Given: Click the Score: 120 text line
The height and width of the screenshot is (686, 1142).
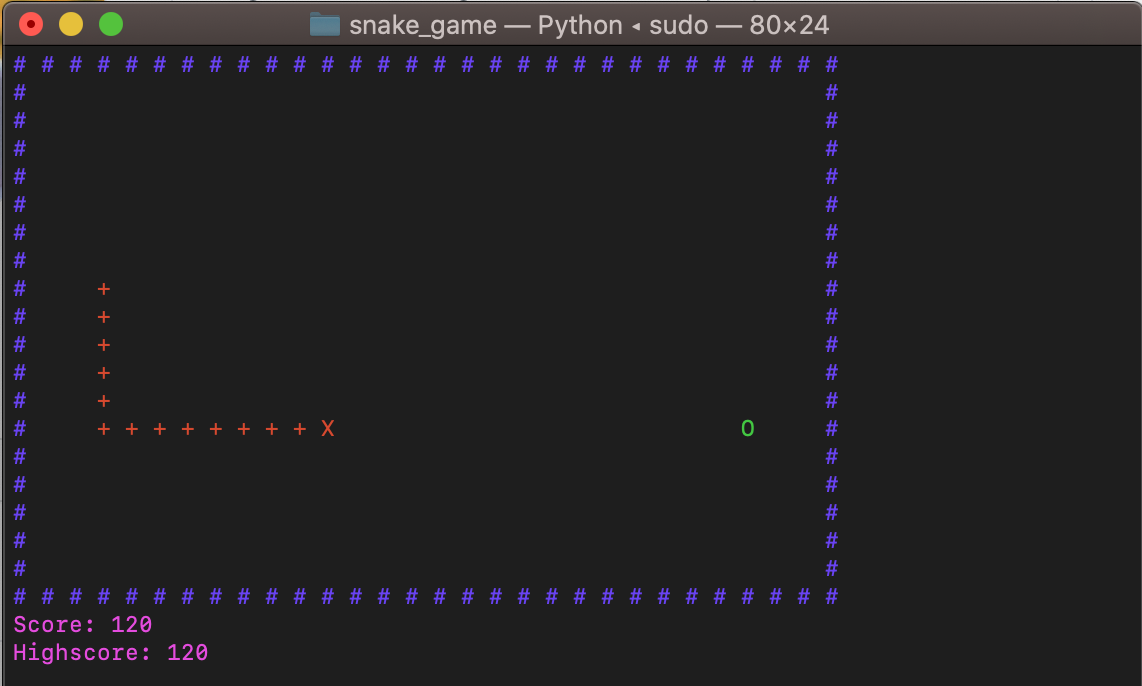Looking at the screenshot, I should point(83,625).
